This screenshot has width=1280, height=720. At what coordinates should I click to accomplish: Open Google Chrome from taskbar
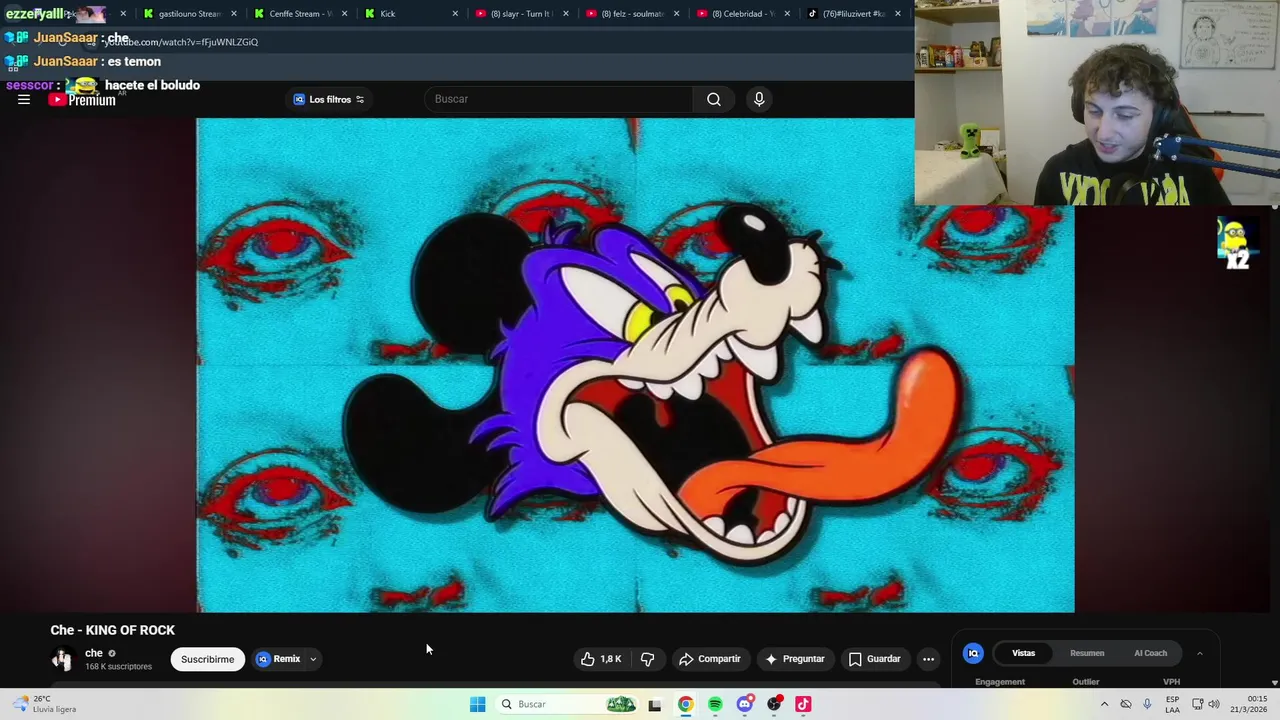685,704
